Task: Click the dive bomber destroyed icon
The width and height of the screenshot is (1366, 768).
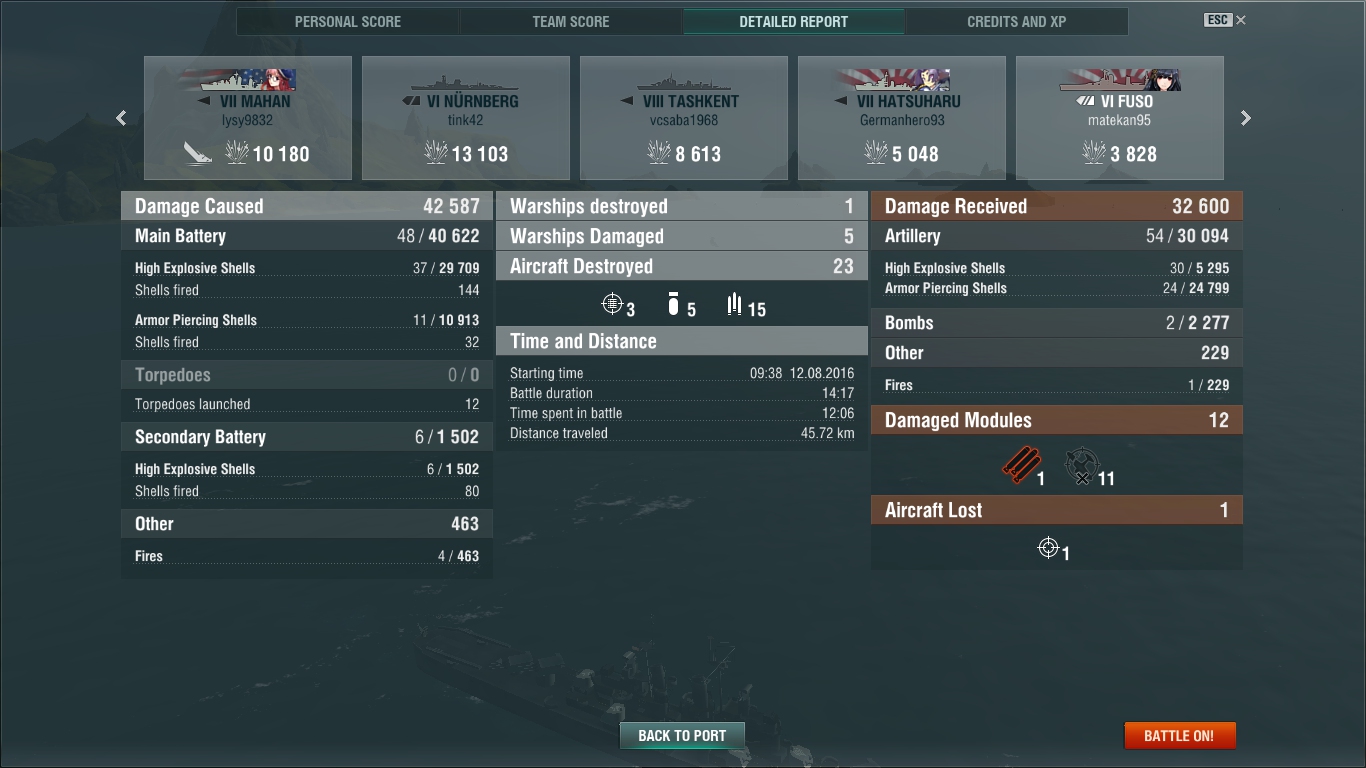Action: 673,304
